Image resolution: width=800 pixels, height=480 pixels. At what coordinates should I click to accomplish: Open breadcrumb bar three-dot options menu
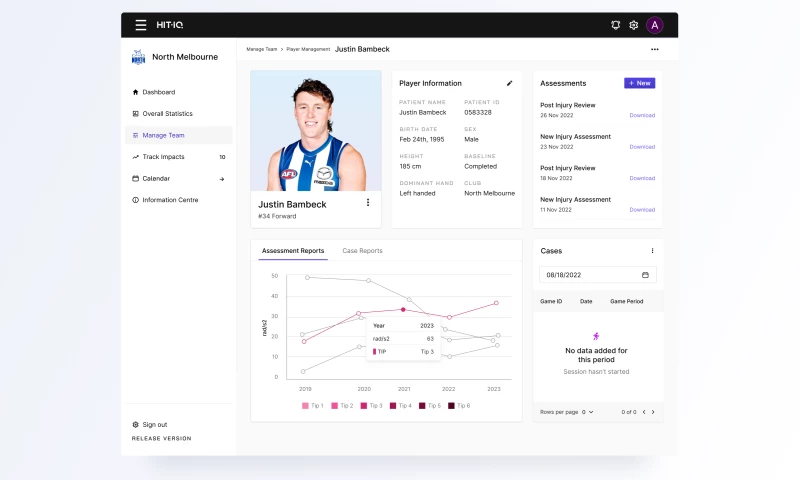[x=655, y=49]
